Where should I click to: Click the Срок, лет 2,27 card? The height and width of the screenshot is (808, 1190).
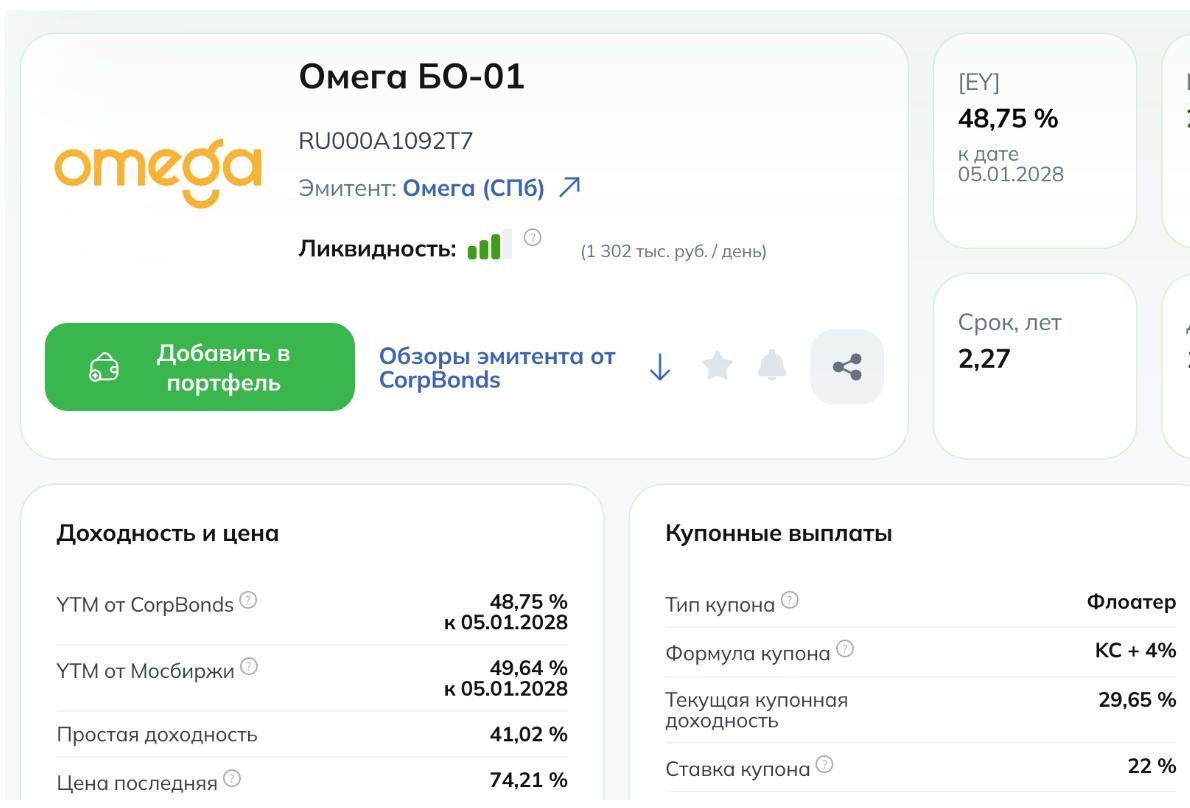(1034, 366)
